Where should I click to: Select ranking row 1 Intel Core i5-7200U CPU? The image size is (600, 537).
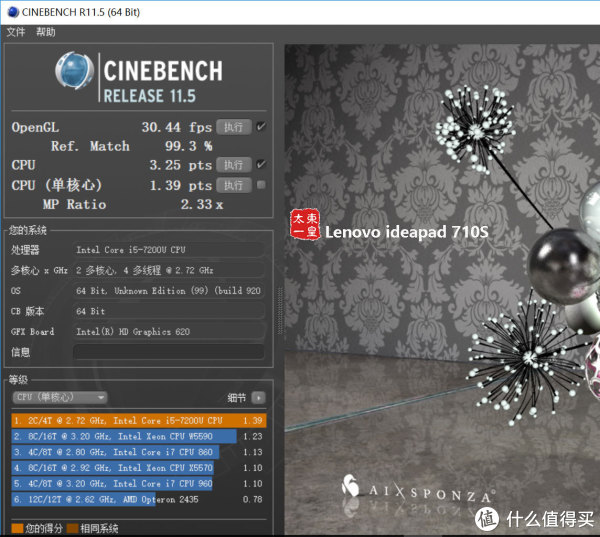coord(139,421)
